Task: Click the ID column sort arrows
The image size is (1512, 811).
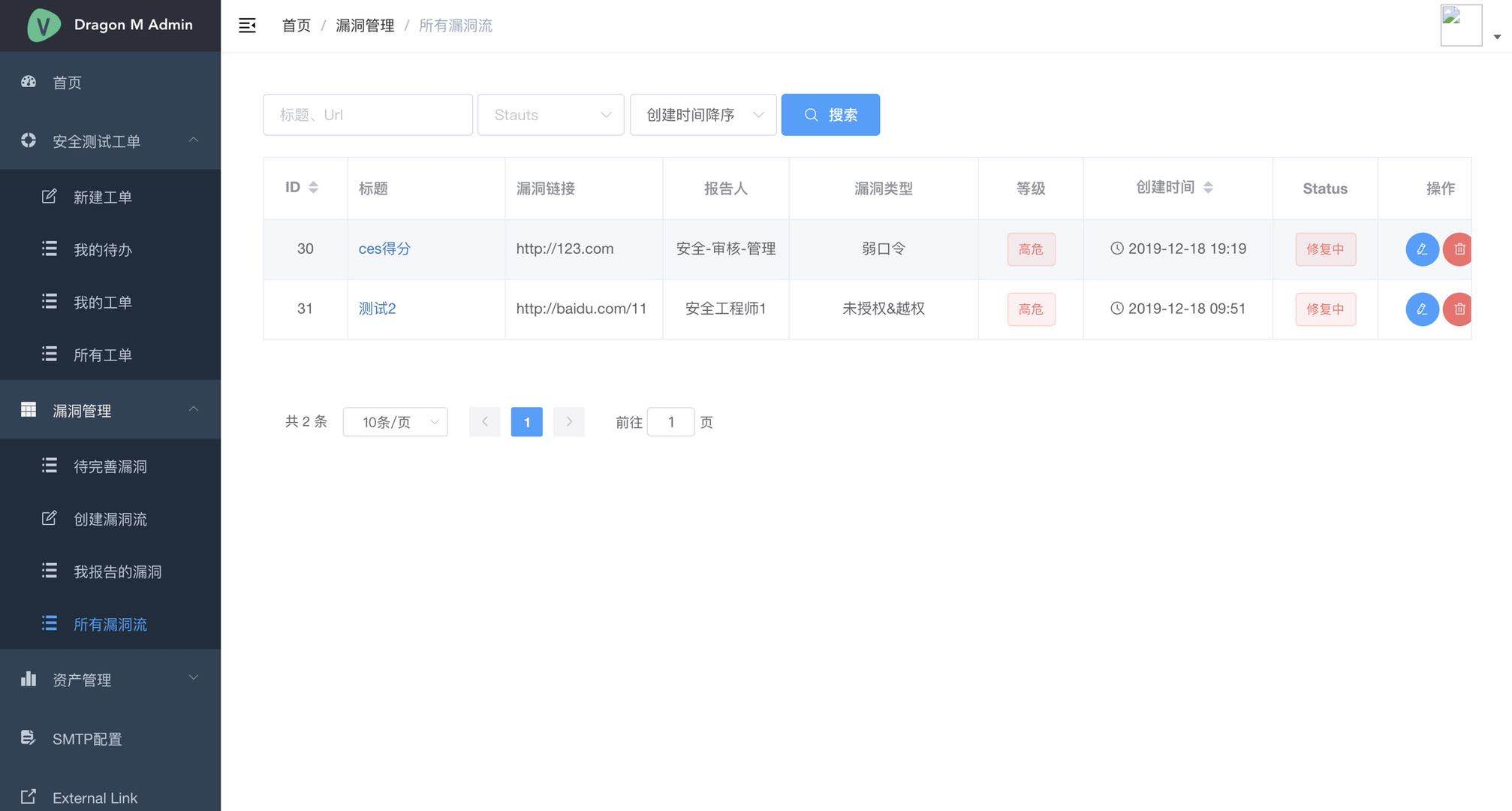Action: [313, 188]
